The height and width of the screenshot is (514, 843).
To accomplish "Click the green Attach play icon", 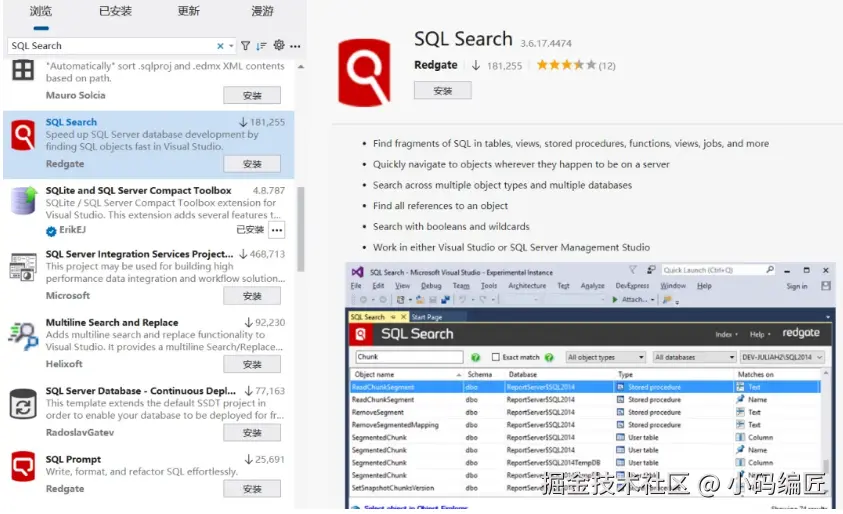I will 615,299.
